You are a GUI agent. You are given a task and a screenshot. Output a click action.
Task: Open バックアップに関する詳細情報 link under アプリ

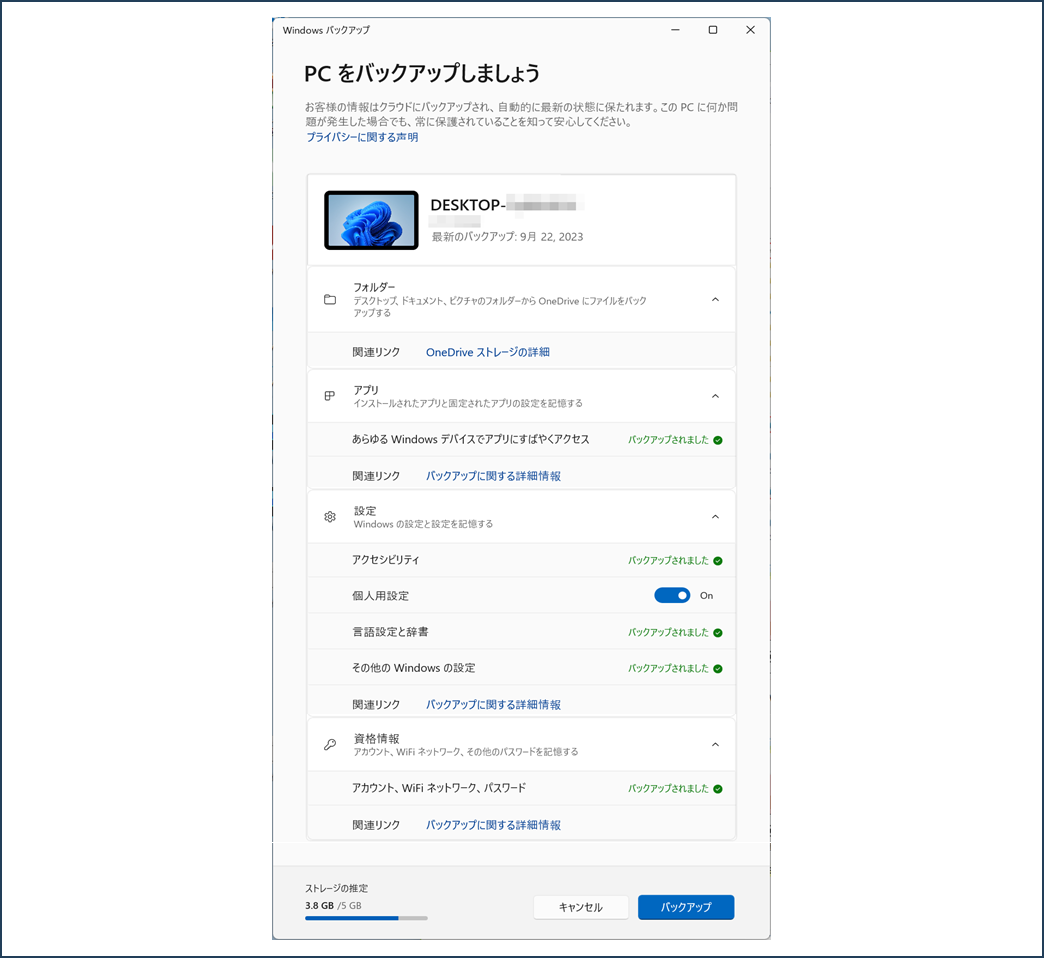click(493, 476)
